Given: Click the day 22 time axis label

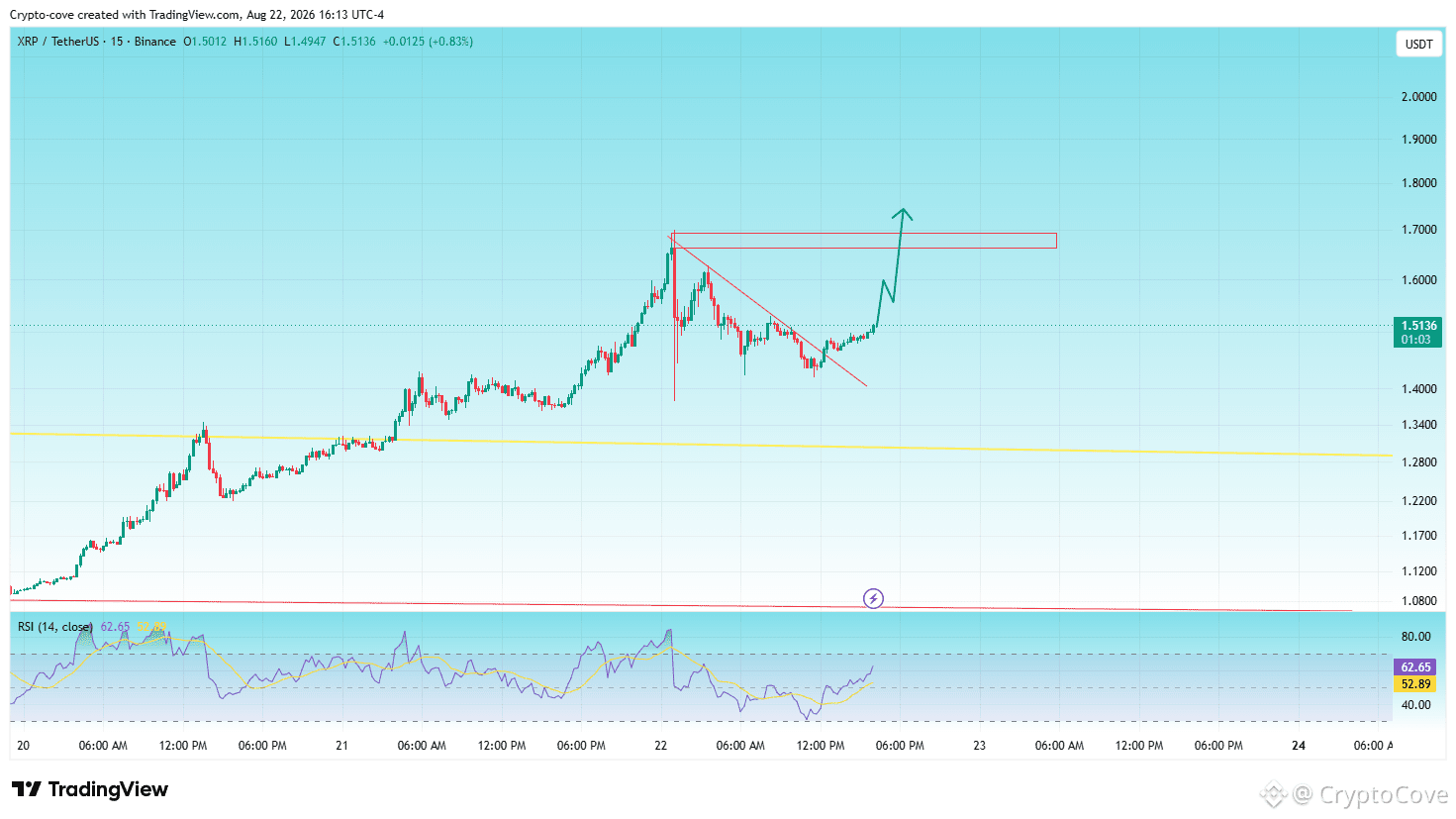Looking at the screenshot, I should [x=660, y=746].
